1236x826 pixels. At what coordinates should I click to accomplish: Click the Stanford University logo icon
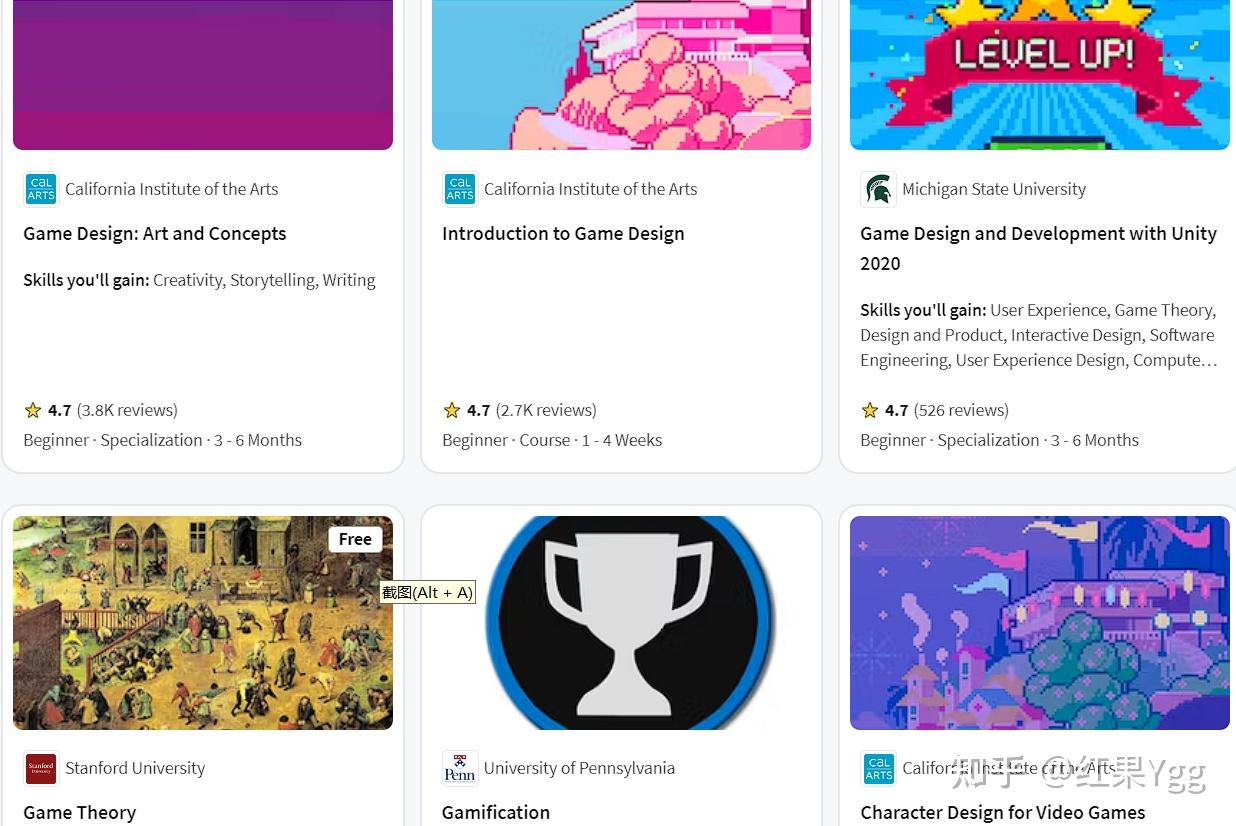41,768
